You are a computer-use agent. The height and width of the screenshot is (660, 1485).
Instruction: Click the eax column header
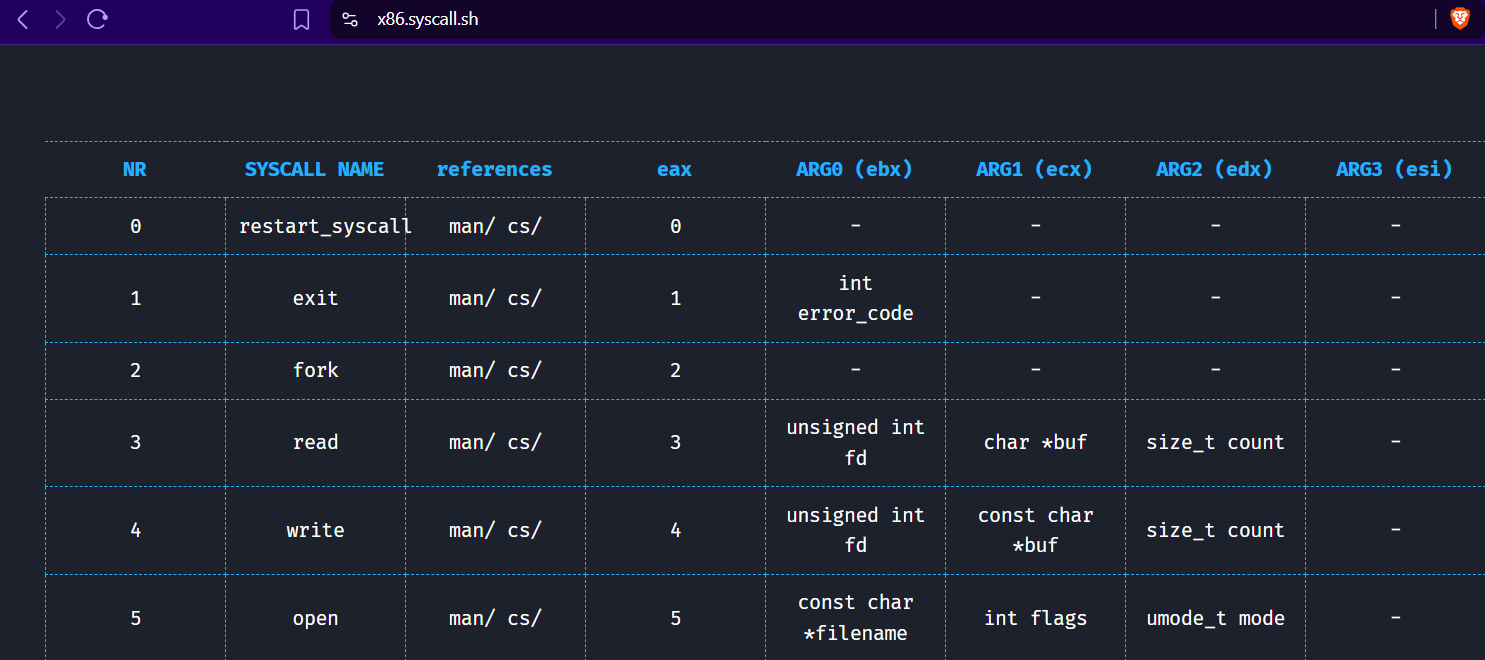674,169
